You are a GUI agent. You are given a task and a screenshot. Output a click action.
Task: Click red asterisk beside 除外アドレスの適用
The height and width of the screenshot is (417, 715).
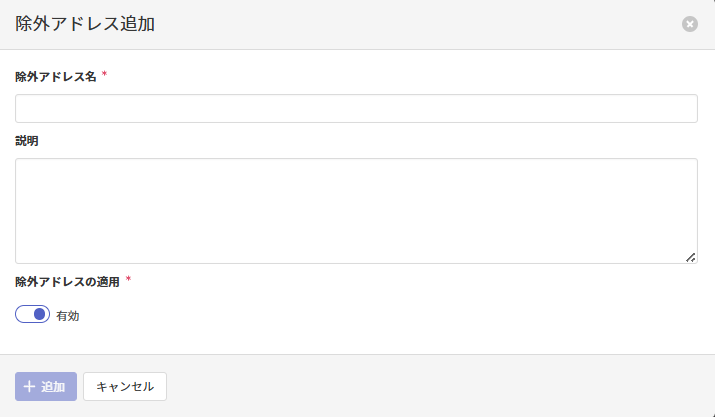tap(128, 280)
